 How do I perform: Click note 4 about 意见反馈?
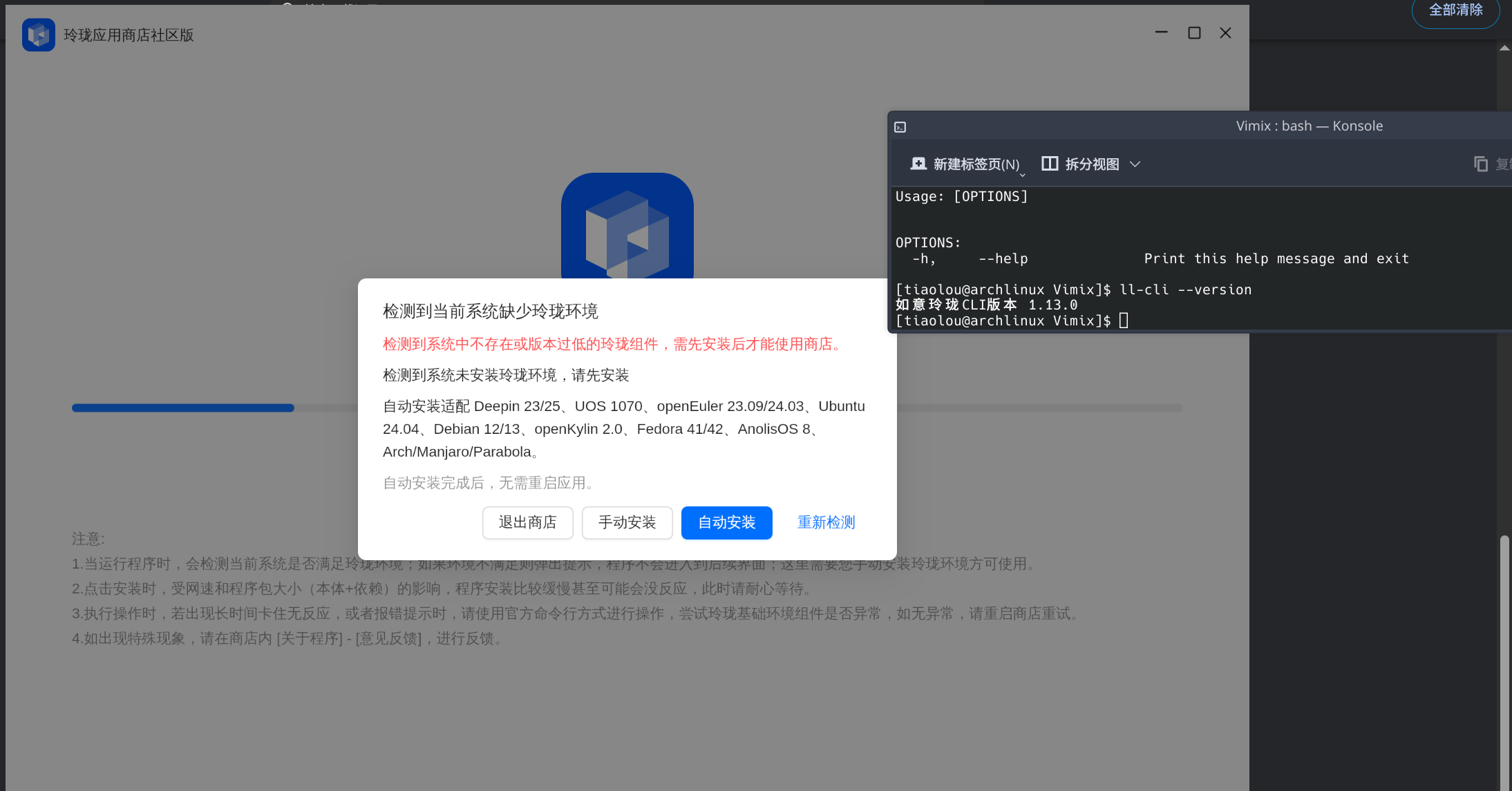(x=290, y=638)
